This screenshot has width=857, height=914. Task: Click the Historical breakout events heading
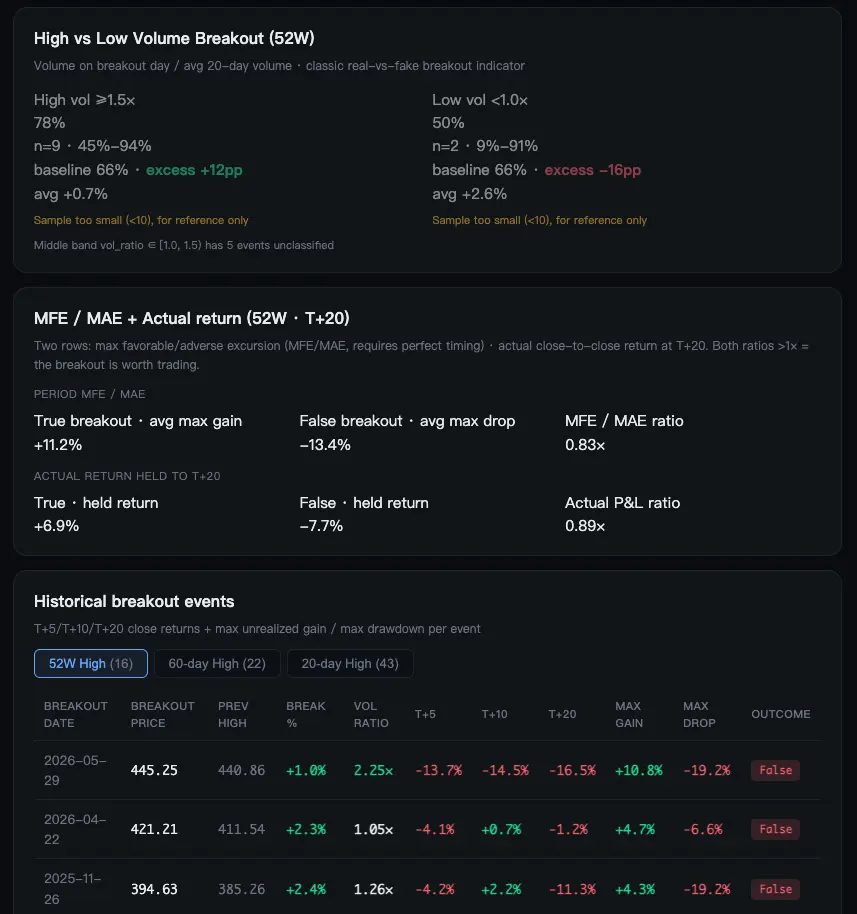click(x=134, y=602)
